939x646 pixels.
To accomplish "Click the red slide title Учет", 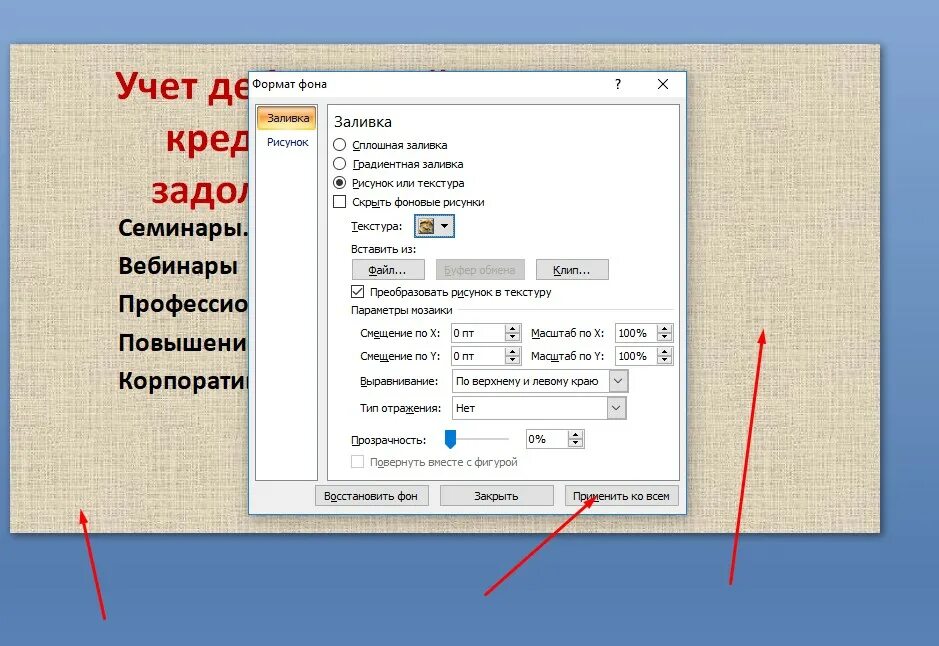I will pos(156,86).
